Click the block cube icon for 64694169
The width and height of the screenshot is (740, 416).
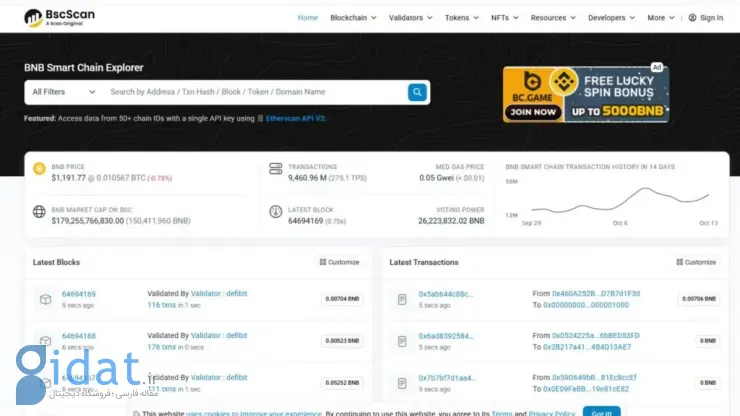[45, 299]
